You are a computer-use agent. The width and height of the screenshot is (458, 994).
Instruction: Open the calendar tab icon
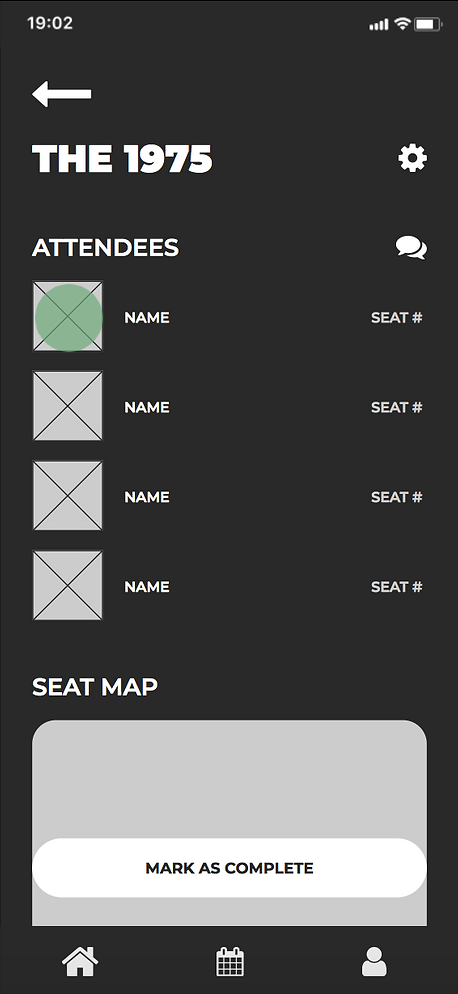point(230,962)
